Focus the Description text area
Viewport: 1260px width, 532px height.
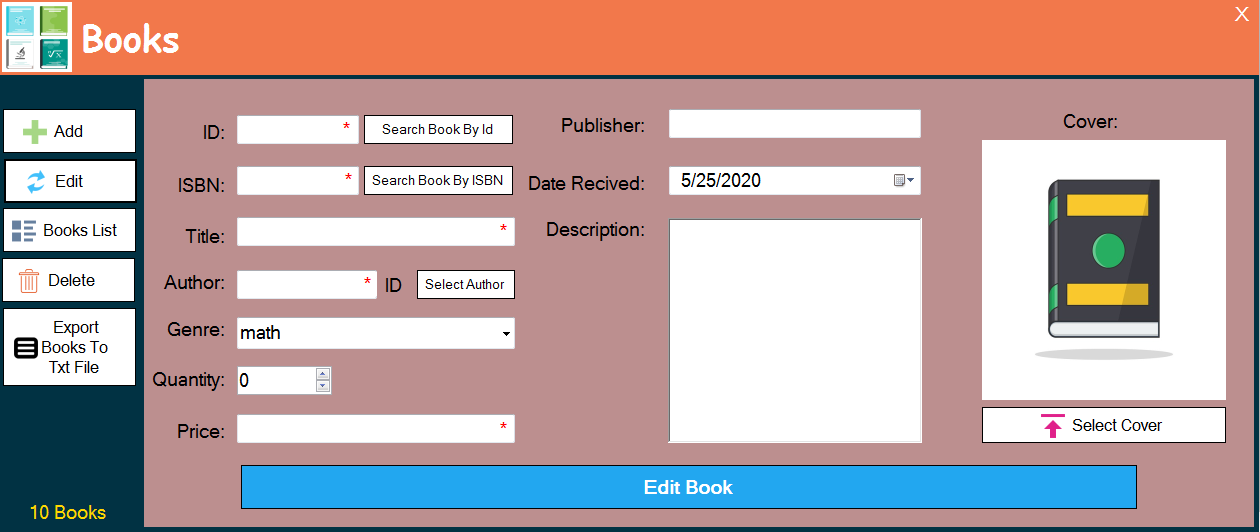coord(795,330)
